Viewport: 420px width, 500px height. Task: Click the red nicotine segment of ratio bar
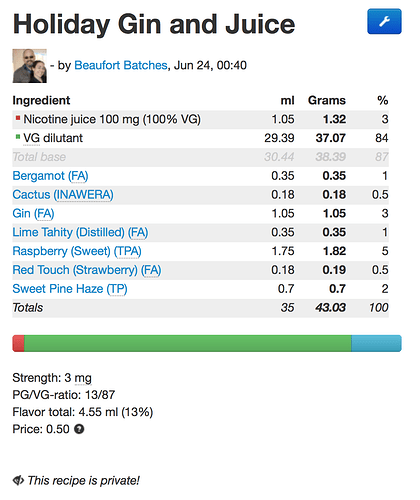pos(18,343)
